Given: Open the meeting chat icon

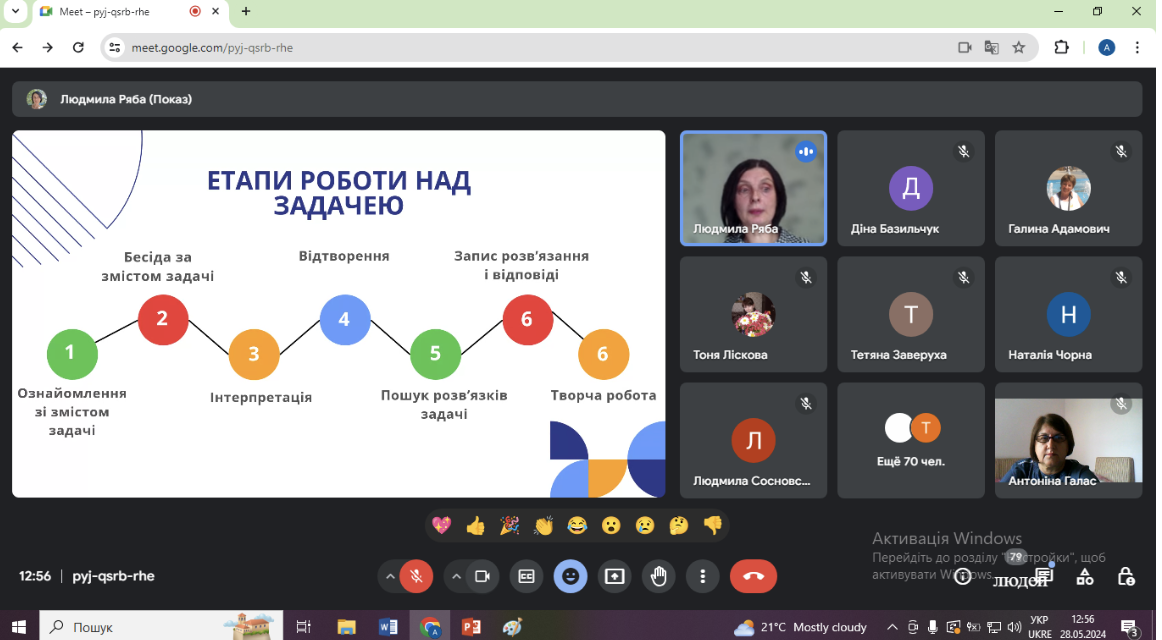Looking at the screenshot, I should point(1044,576).
